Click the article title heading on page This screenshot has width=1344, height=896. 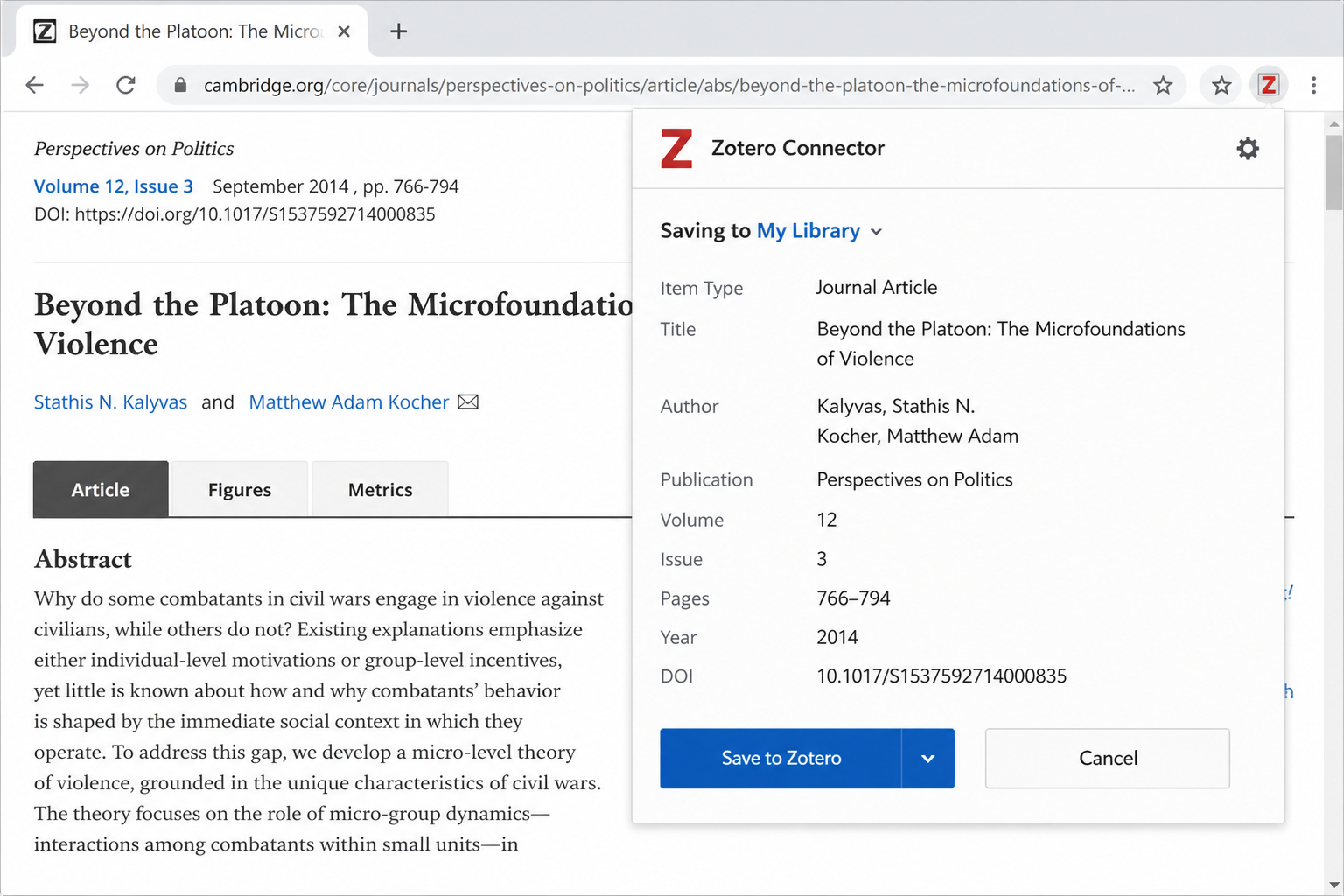[x=332, y=324]
